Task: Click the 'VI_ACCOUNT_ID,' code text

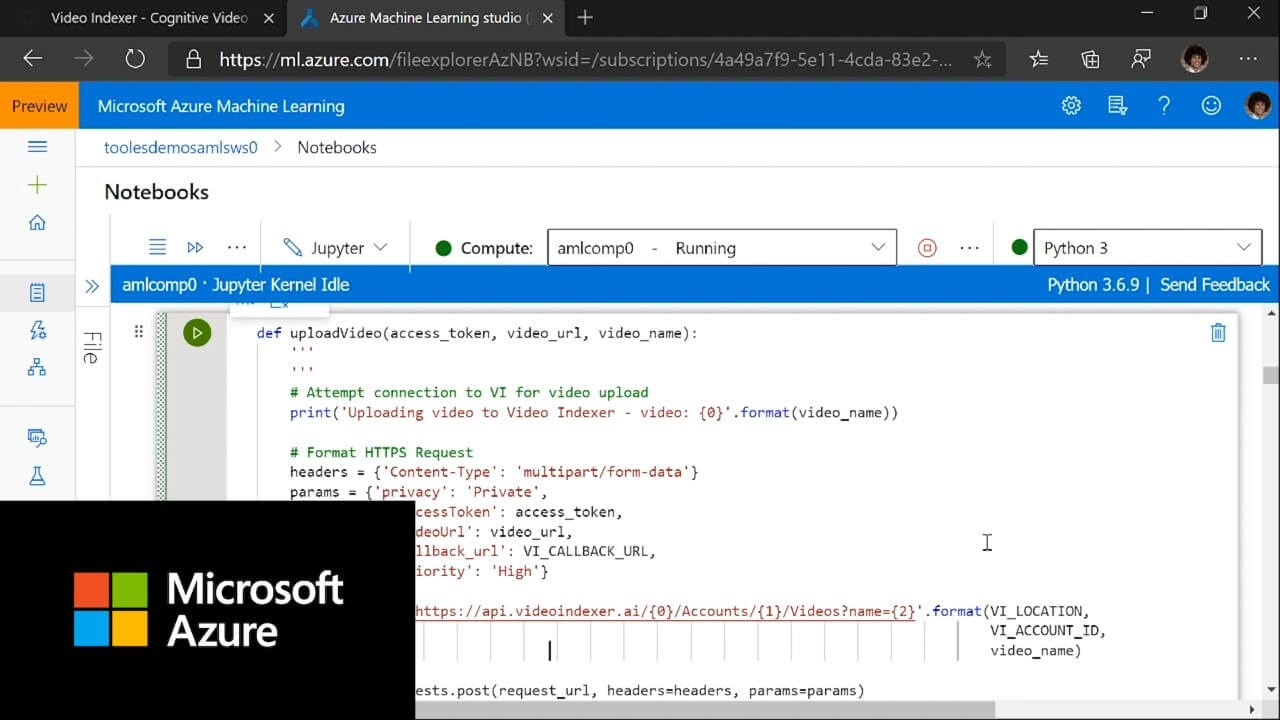Action: point(1048,631)
